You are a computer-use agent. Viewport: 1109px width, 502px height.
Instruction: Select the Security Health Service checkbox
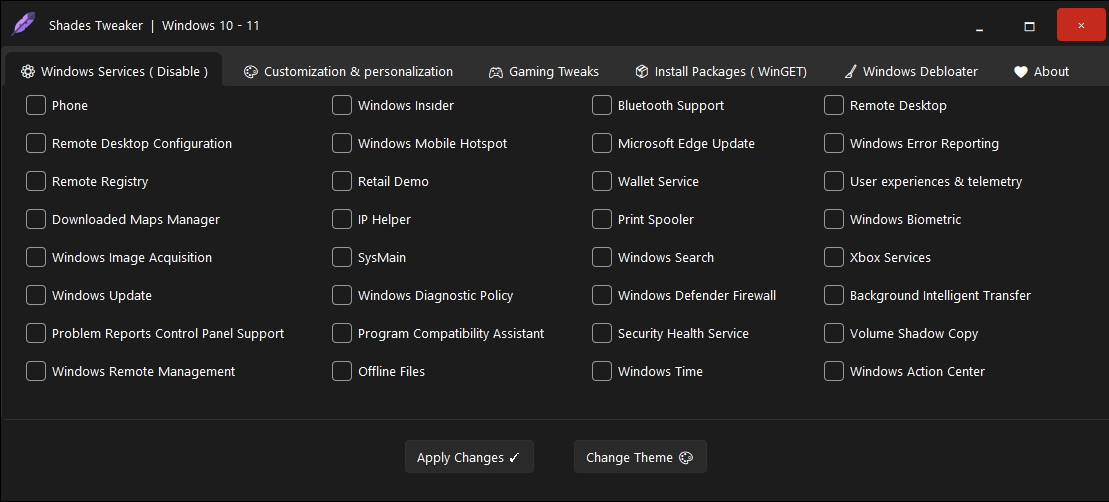coord(602,333)
